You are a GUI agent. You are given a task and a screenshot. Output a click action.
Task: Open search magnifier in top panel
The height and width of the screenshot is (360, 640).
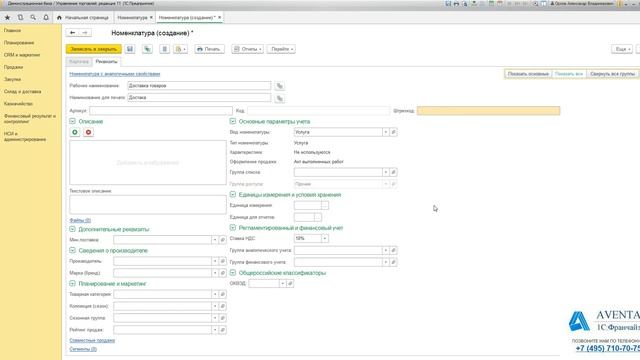33,18
